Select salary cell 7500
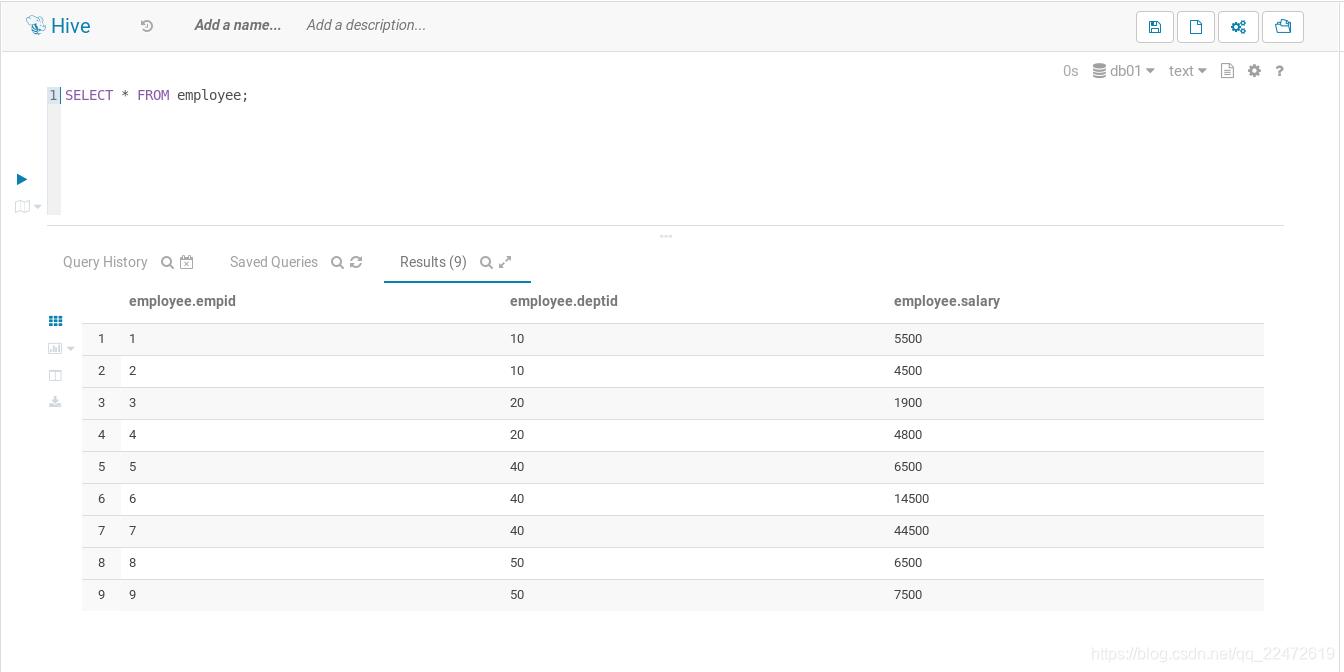Image resolution: width=1344 pixels, height=672 pixels. pos(908,595)
